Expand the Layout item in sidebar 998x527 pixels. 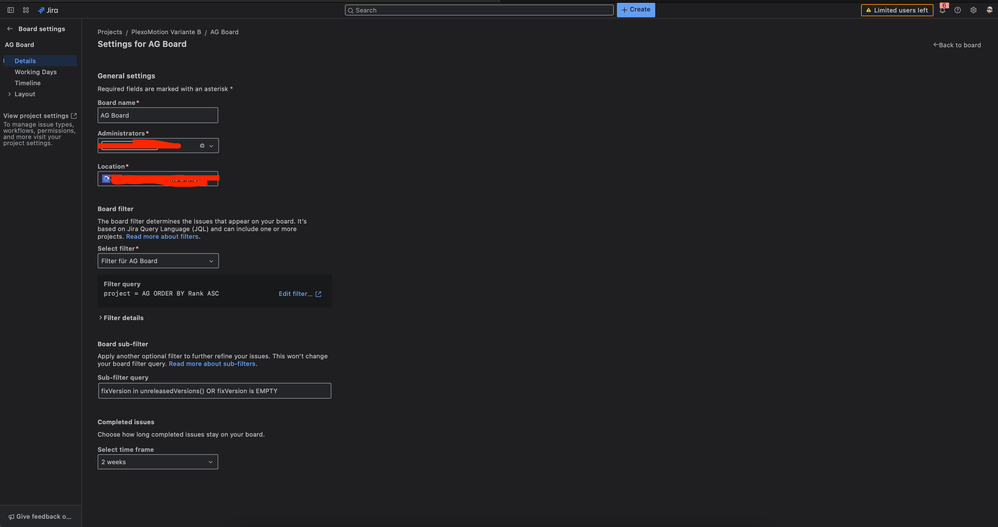9,94
